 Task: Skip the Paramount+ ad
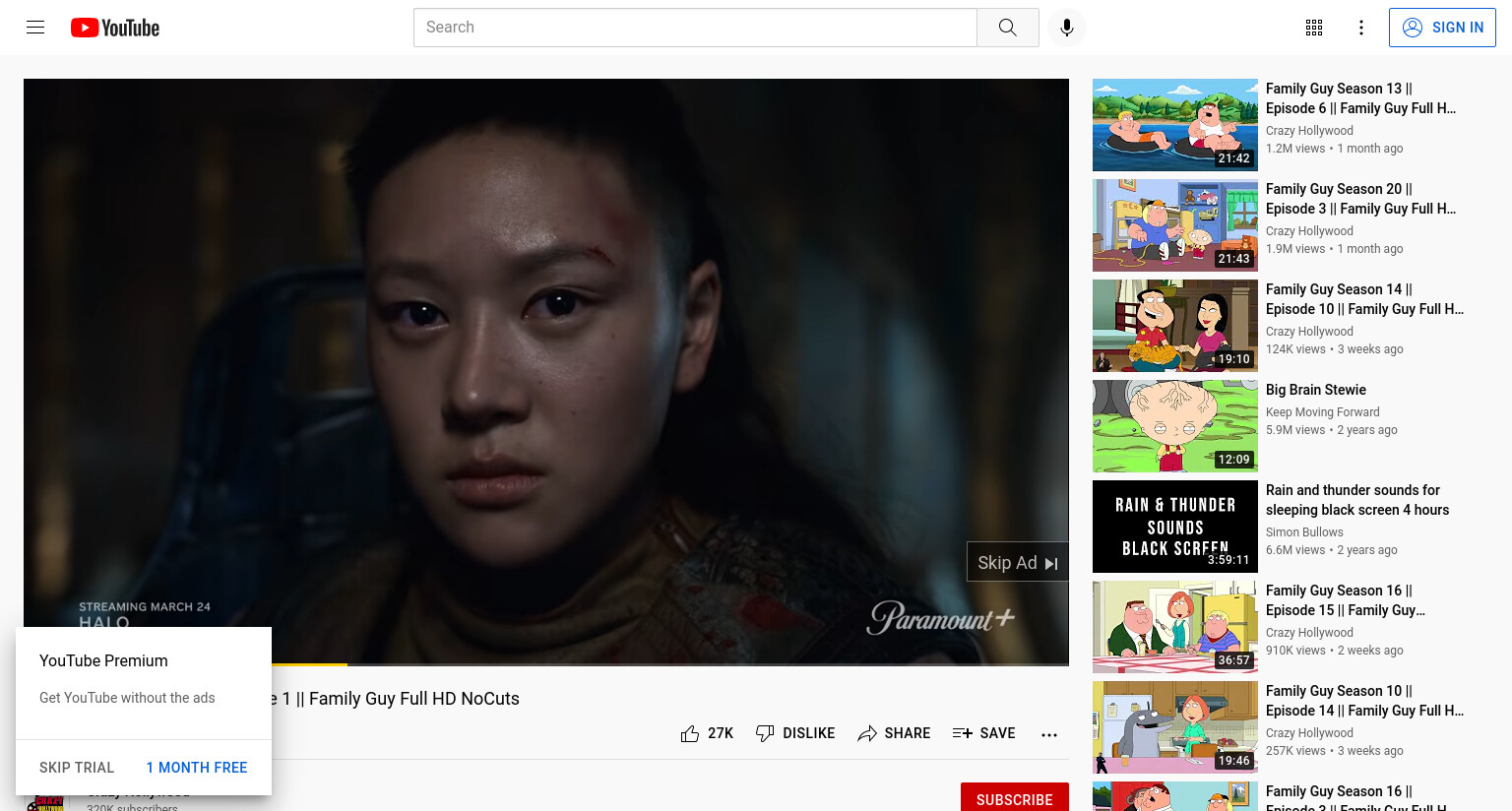1017,562
